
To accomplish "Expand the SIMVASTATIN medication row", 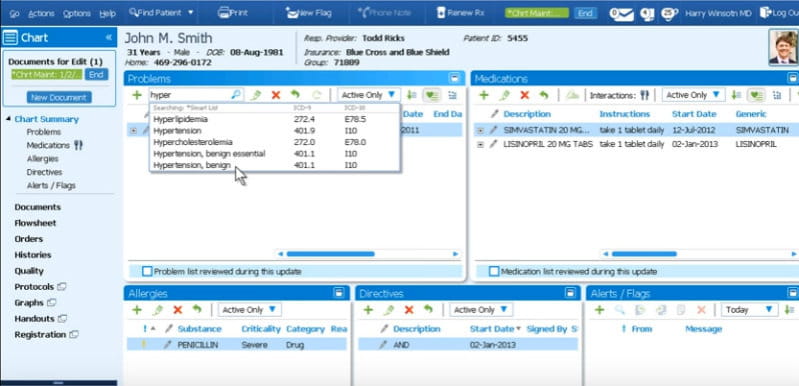I will [480, 130].
